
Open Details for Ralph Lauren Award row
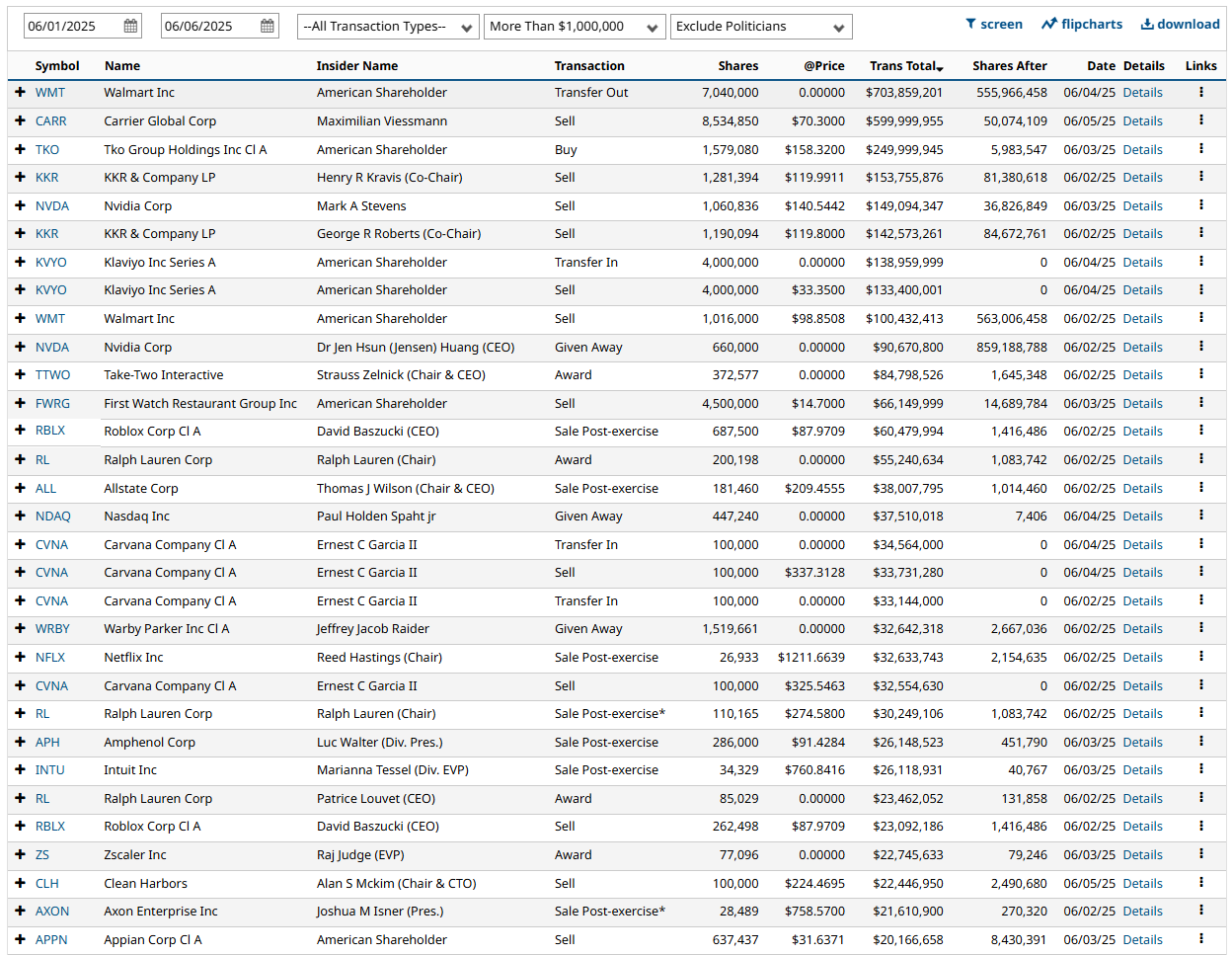(1142, 459)
